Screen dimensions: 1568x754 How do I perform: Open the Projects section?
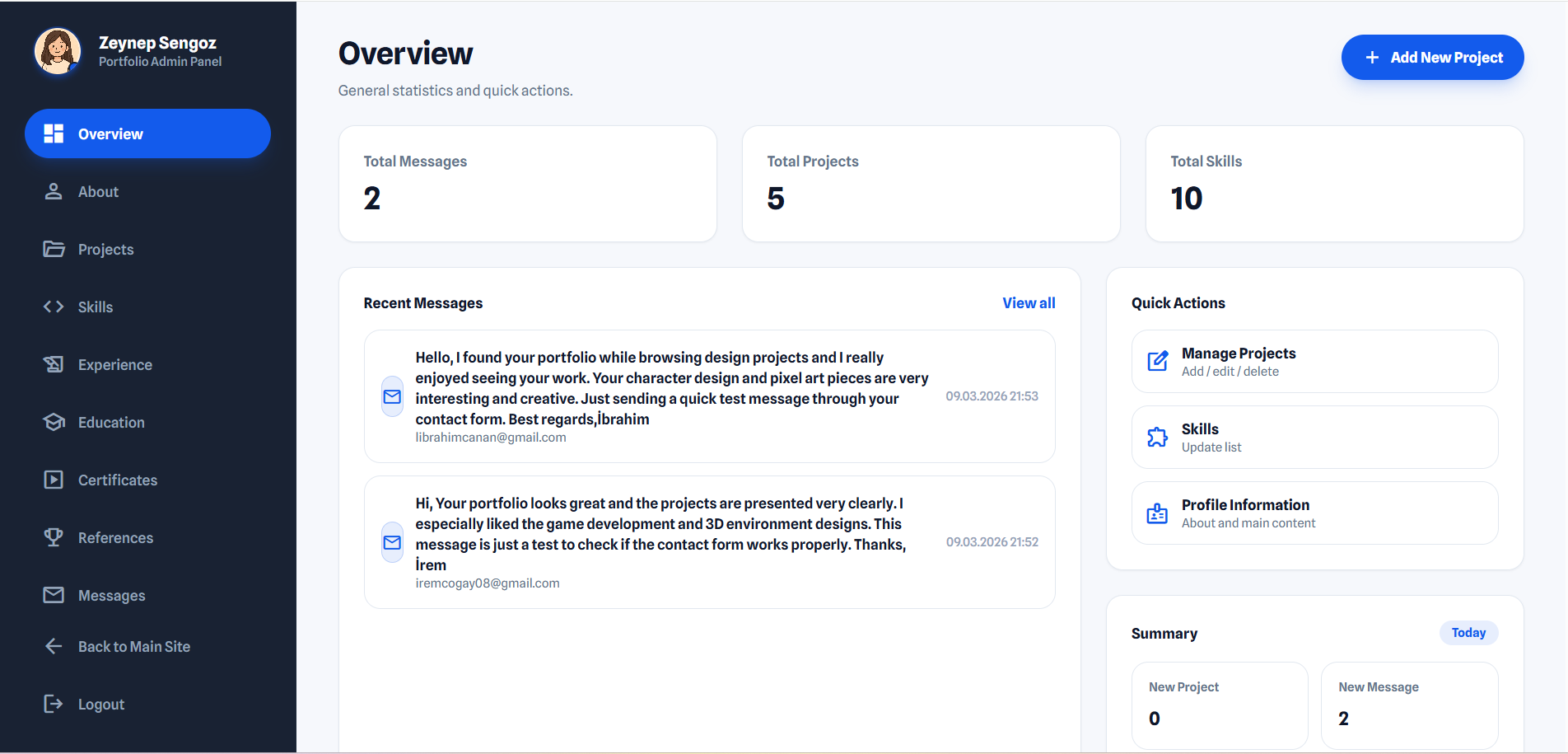click(x=147, y=249)
